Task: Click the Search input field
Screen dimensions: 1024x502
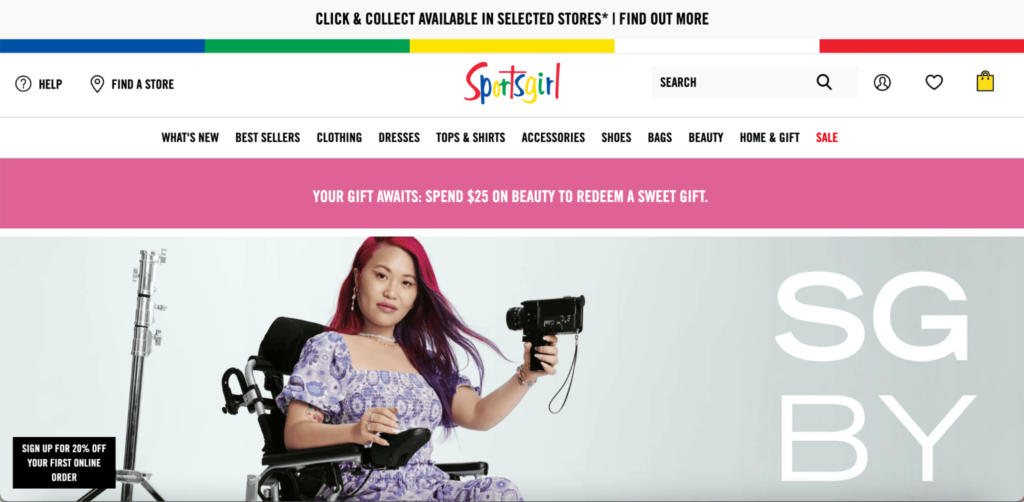Action: pos(755,82)
